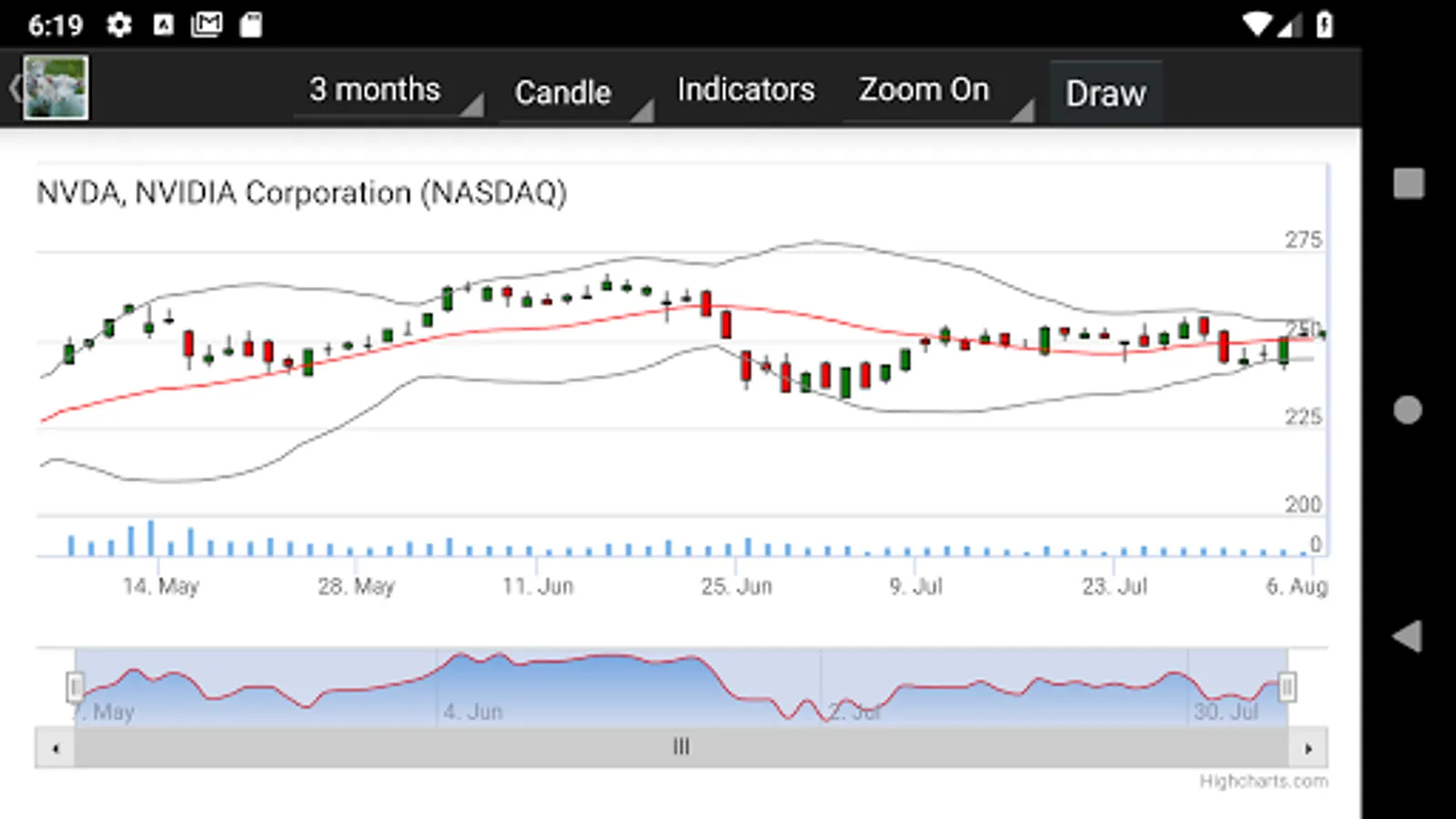
Task: Tap the keyboard 'A' icon in the status bar
Action: coord(163,25)
